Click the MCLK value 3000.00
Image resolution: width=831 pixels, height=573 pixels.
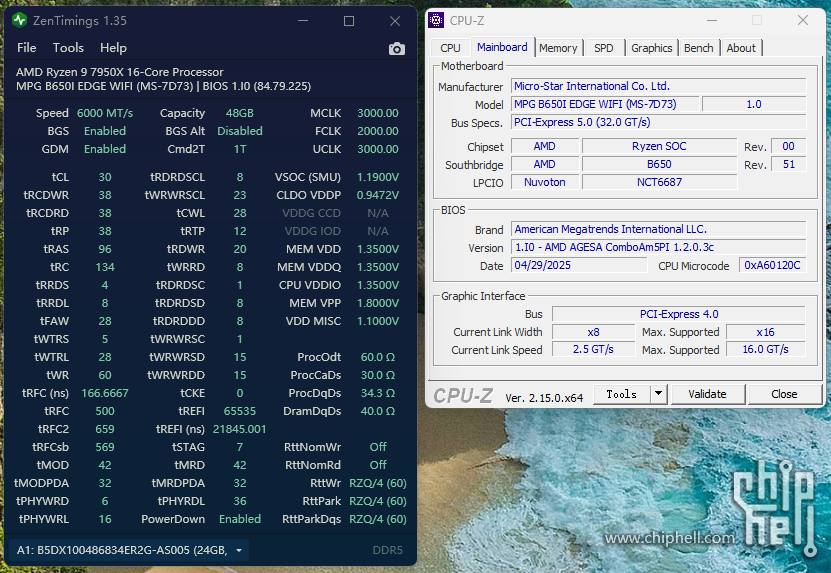(x=378, y=113)
